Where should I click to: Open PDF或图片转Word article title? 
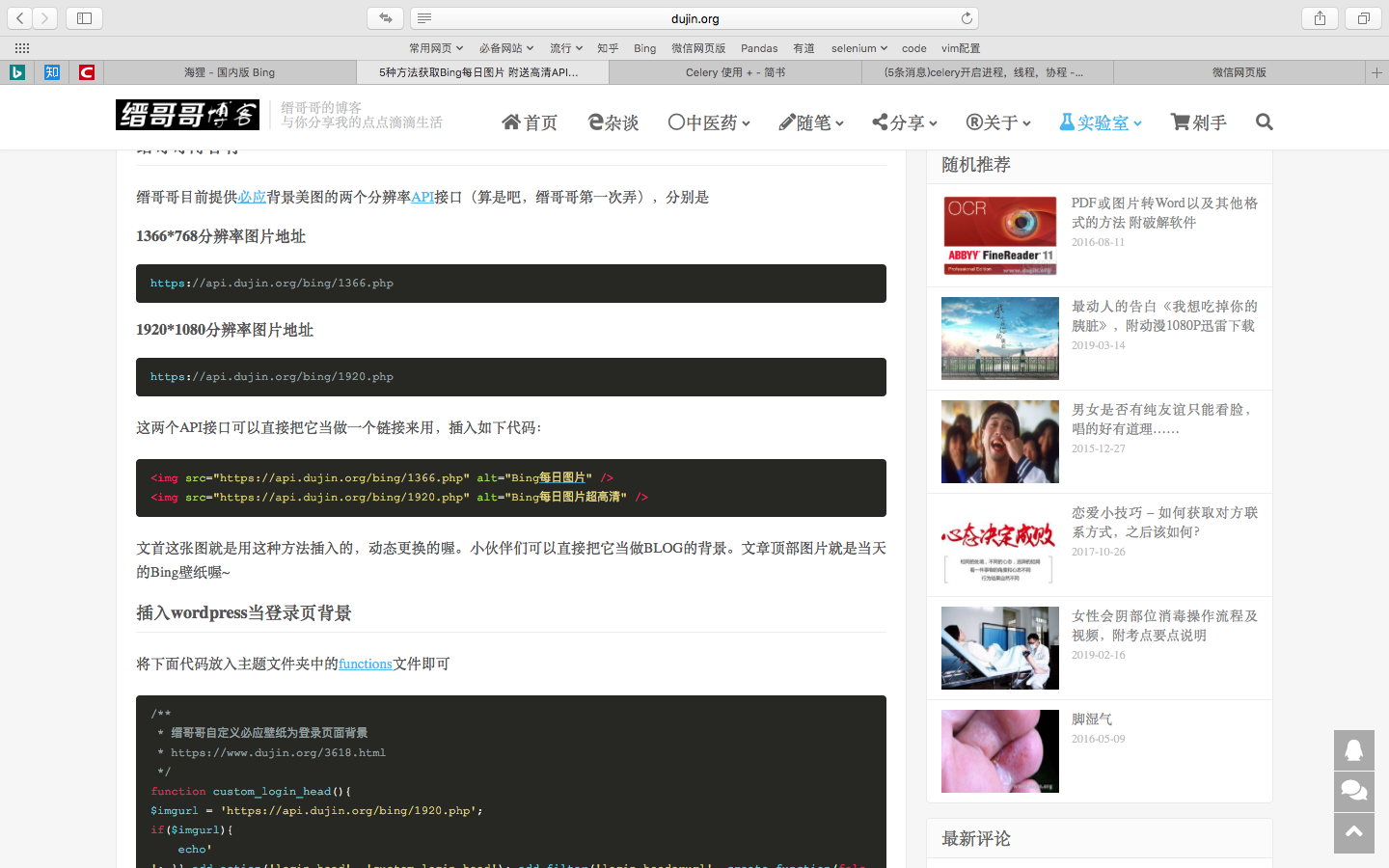pos(1164,212)
